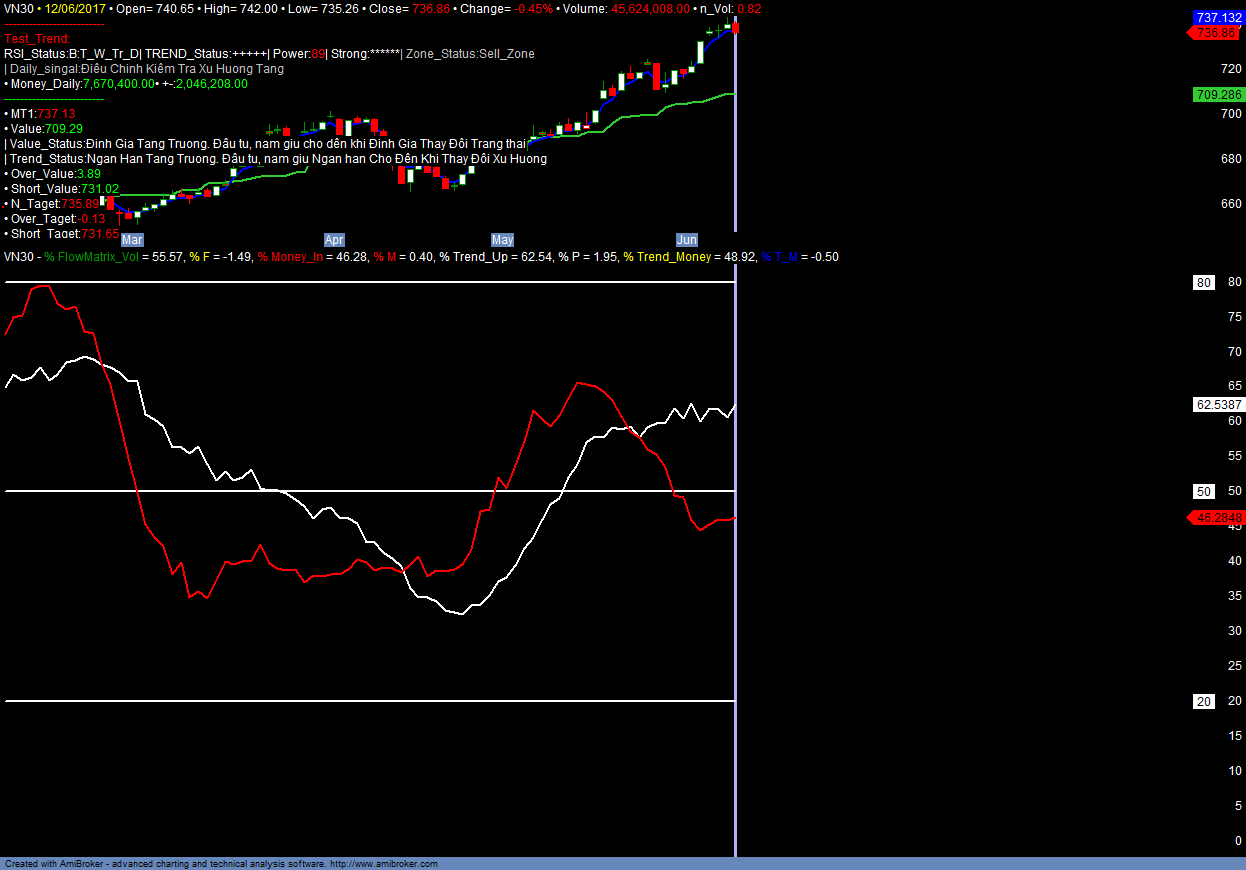
Task: Click the 20 level label box
Action: tap(1204, 701)
